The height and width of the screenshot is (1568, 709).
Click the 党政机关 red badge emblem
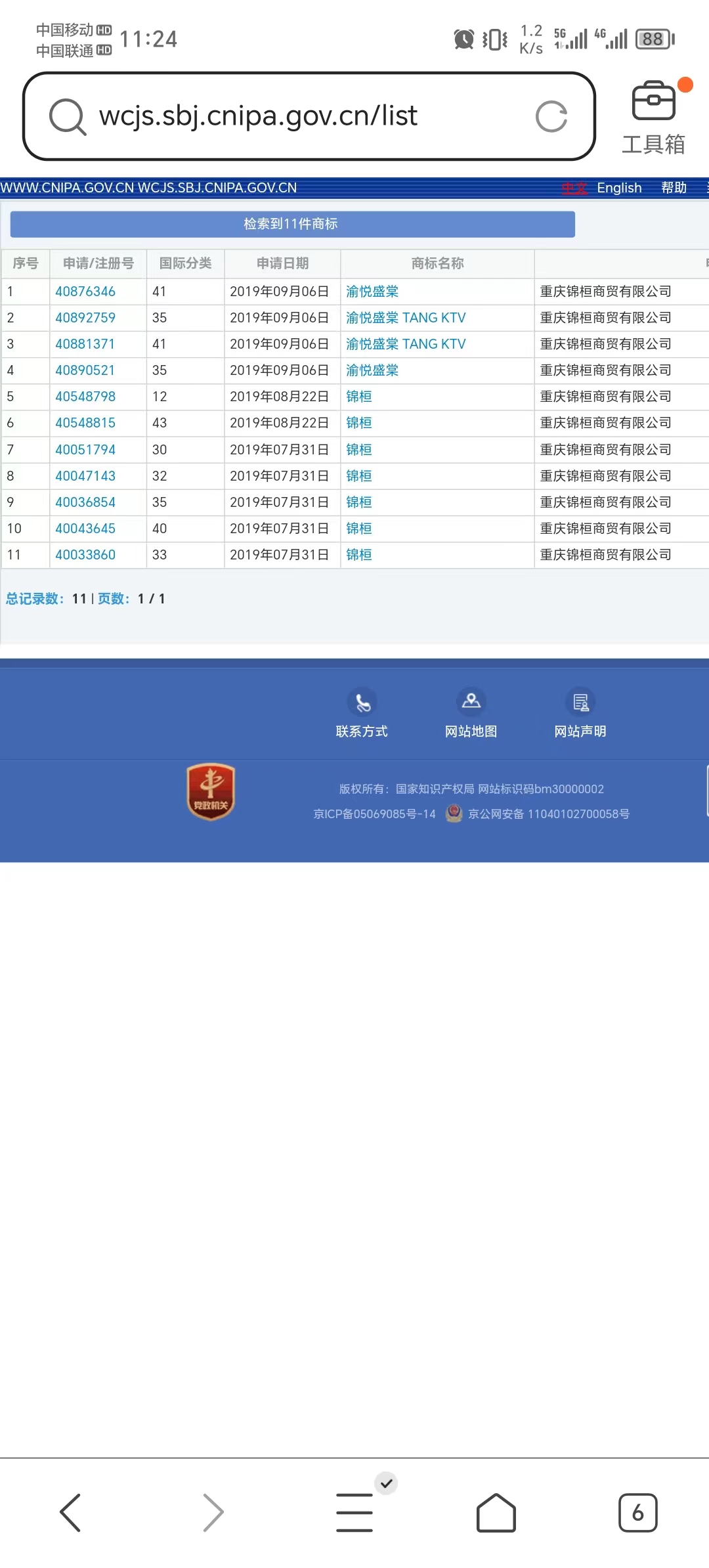(x=211, y=792)
